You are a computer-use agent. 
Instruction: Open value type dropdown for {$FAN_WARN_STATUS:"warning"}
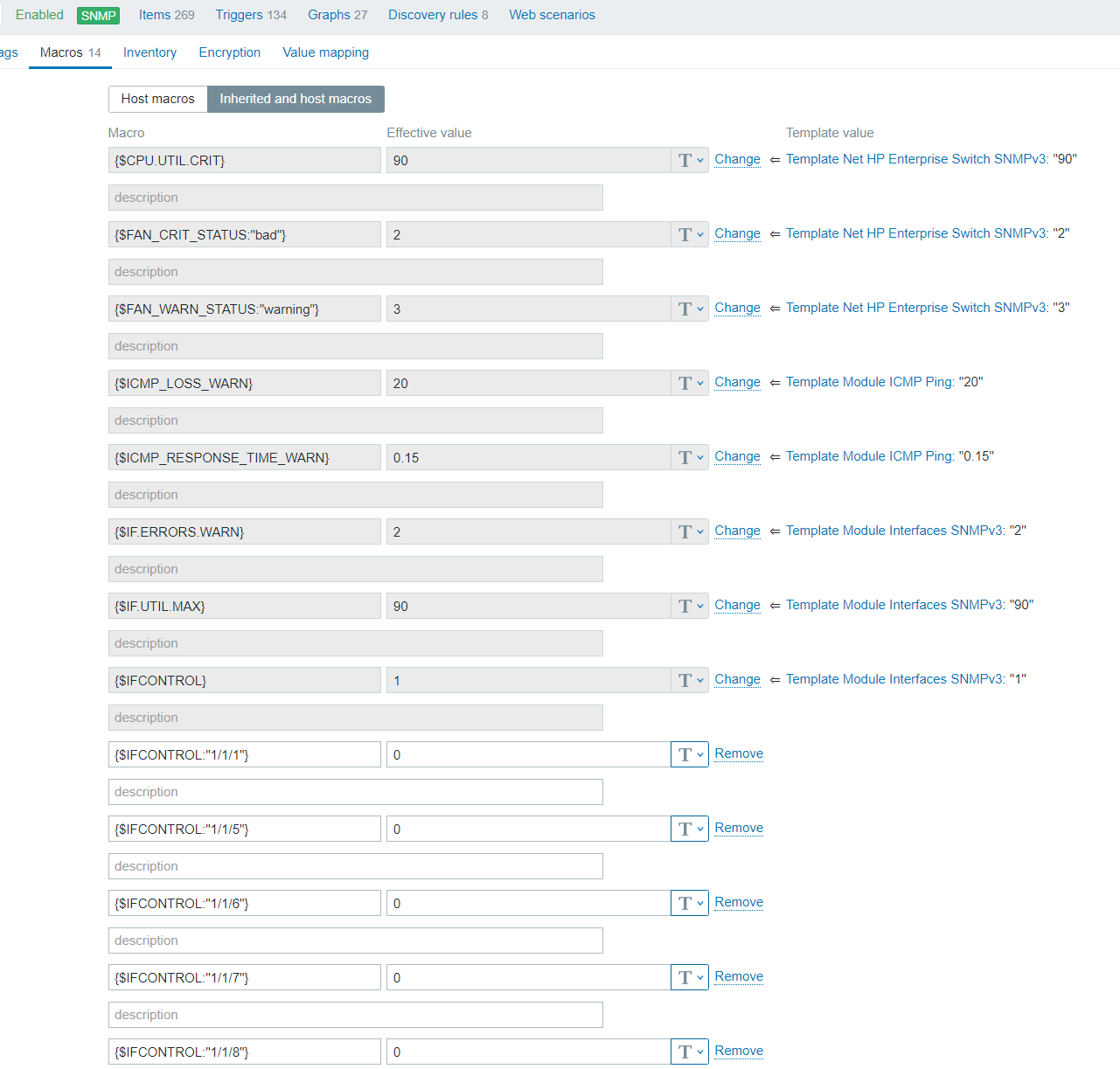pos(690,309)
